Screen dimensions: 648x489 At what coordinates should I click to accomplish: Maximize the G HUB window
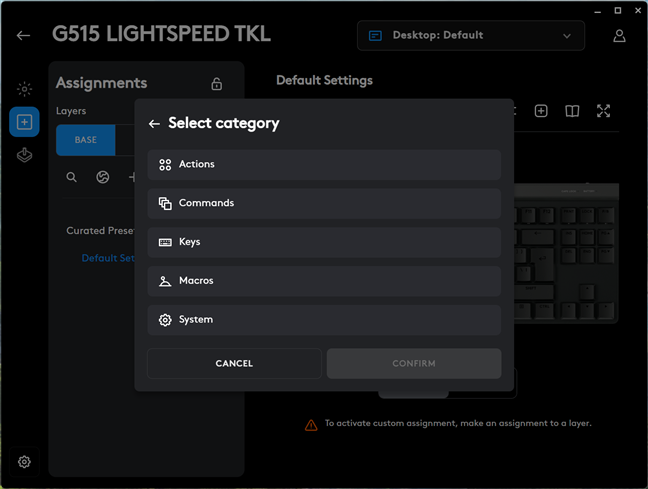tap(617, 11)
